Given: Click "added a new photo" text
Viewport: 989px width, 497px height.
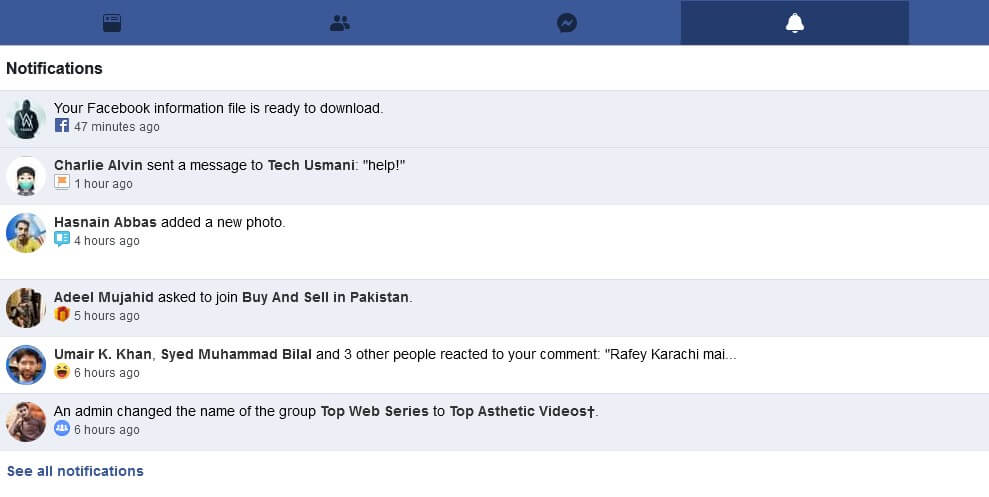Looking at the screenshot, I should [x=223, y=222].
